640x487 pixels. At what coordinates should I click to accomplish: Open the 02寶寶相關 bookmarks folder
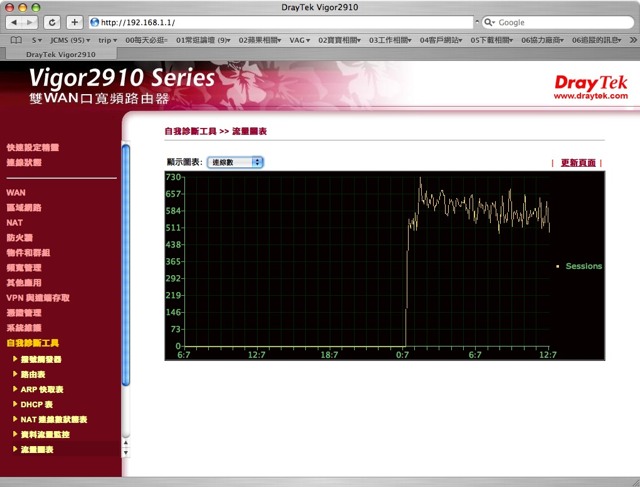[339, 40]
